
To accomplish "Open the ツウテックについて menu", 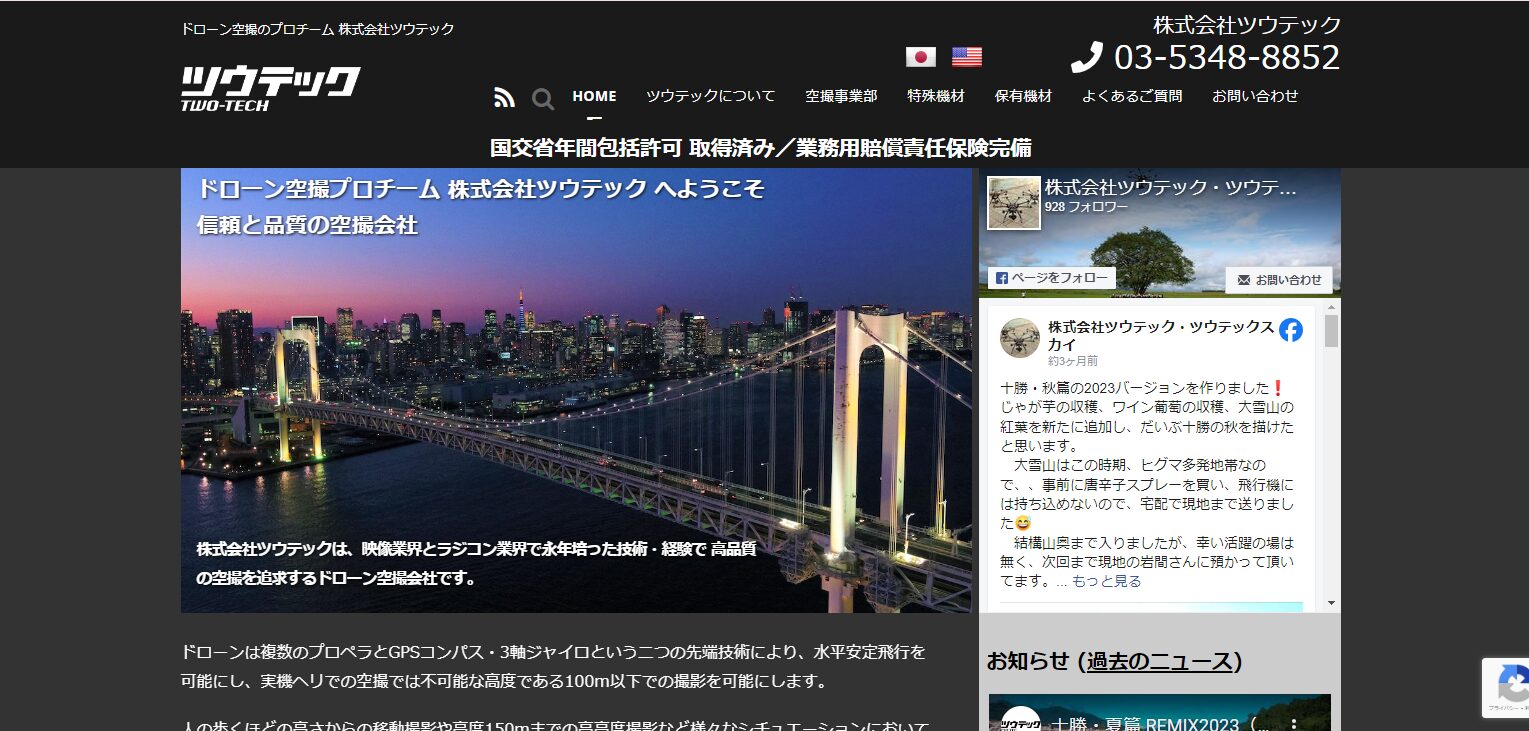I will pyautogui.click(x=710, y=96).
